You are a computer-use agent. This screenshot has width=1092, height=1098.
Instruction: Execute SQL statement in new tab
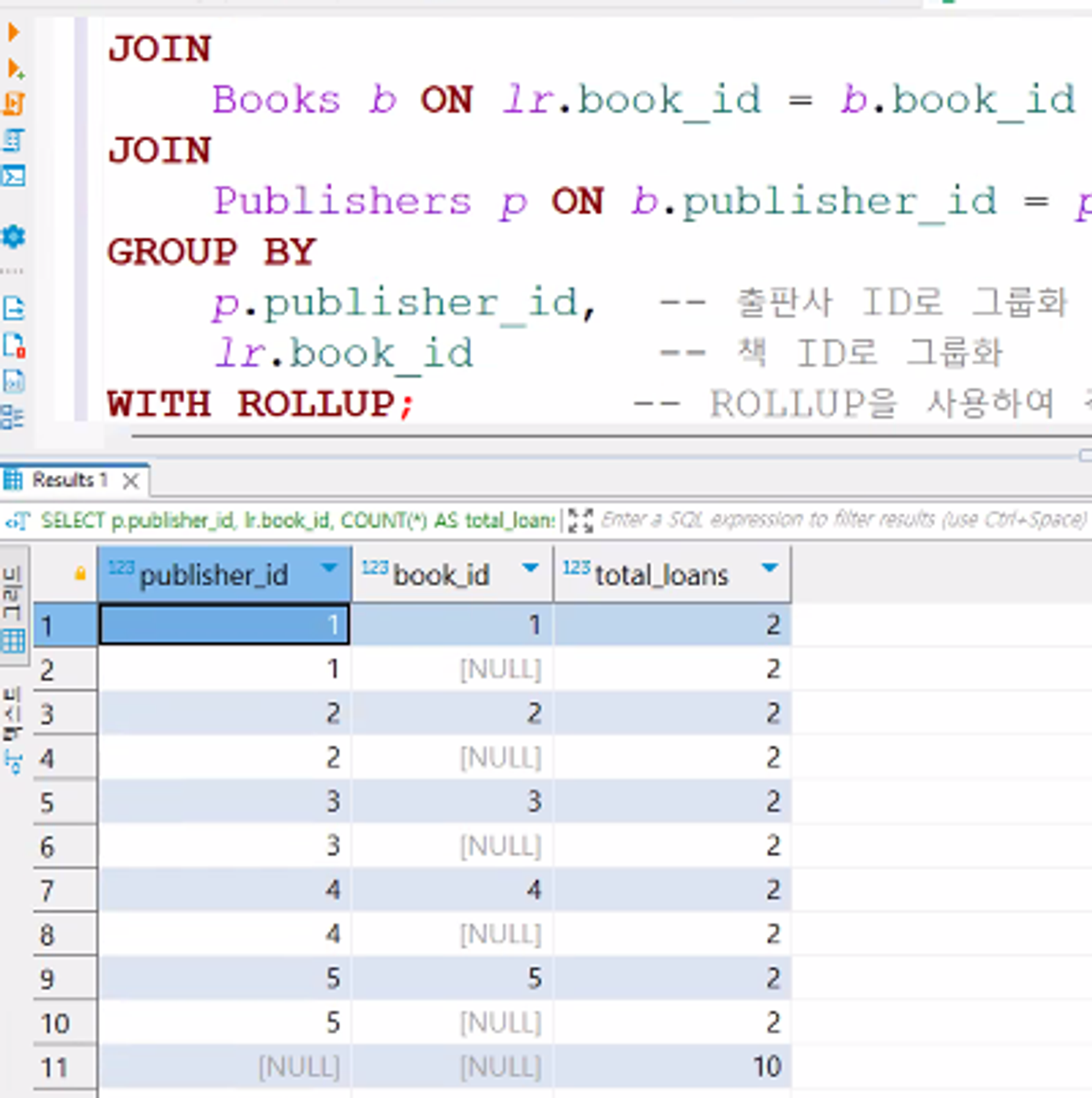pyautogui.click(x=15, y=69)
